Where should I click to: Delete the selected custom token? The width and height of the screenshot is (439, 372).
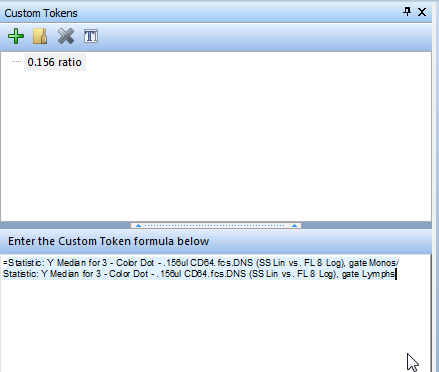point(66,36)
